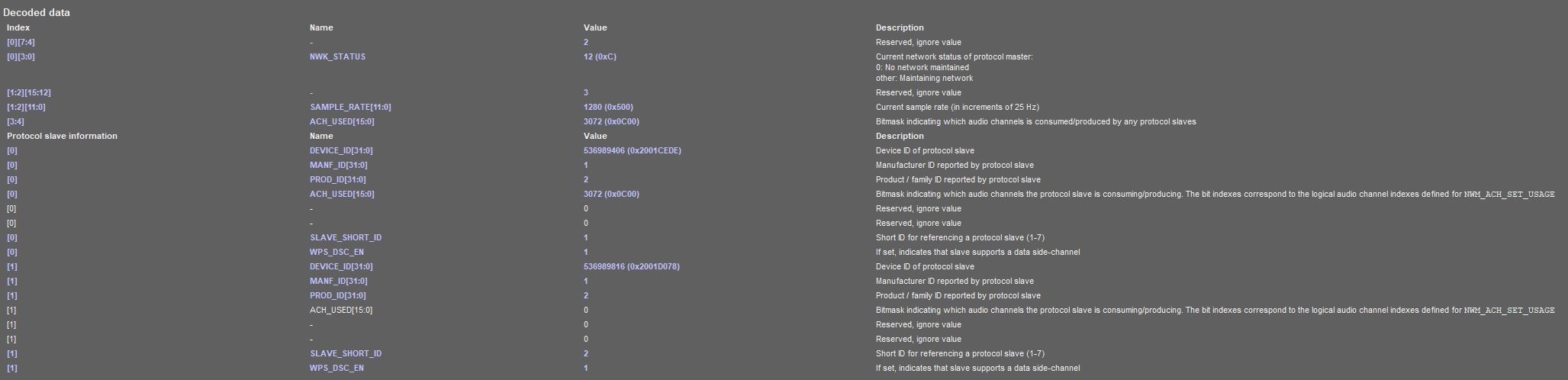Click the Decoded data heading

click(x=37, y=13)
